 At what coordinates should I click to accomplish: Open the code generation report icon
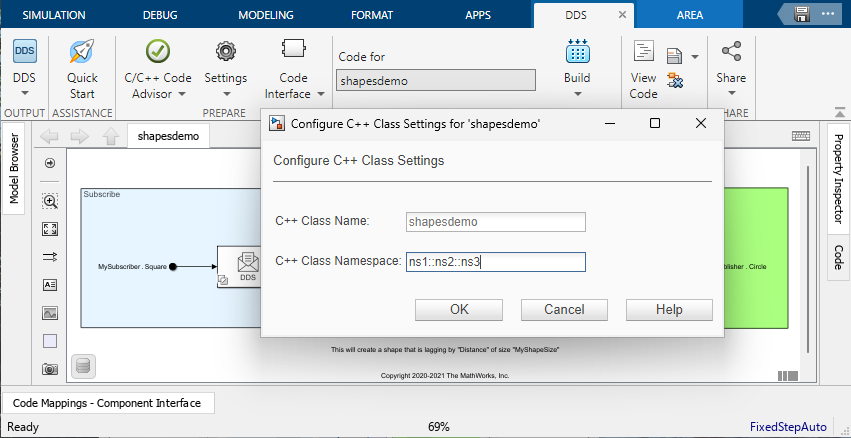674,56
